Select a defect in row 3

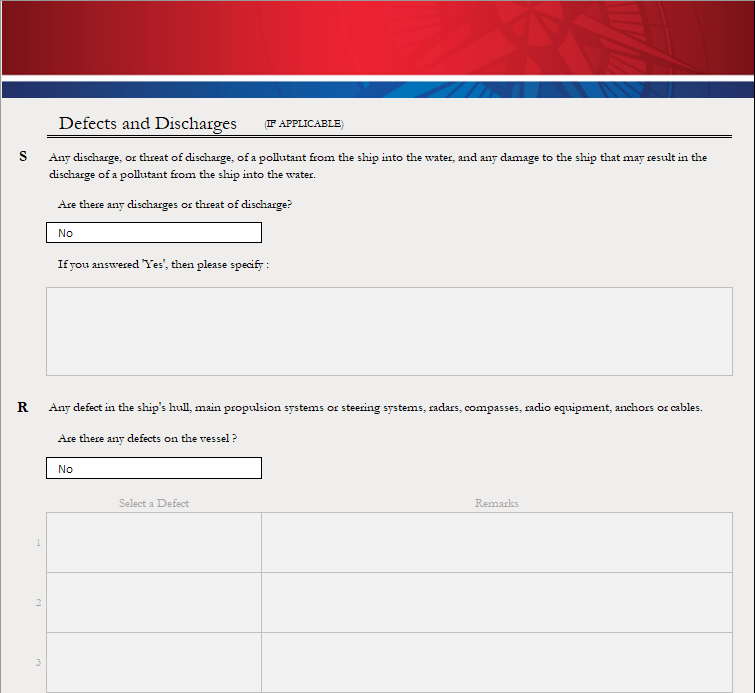tap(154, 662)
